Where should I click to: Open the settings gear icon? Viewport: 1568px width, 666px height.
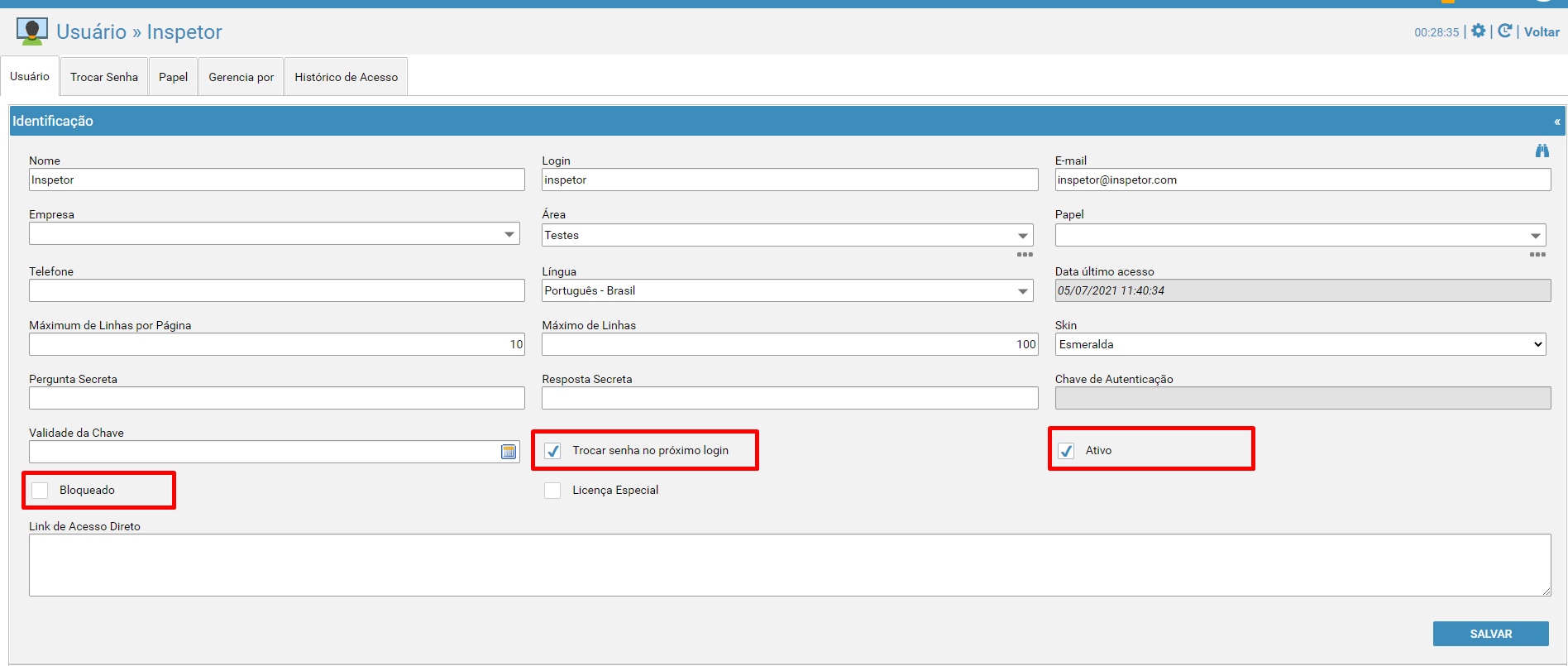tap(1479, 31)
